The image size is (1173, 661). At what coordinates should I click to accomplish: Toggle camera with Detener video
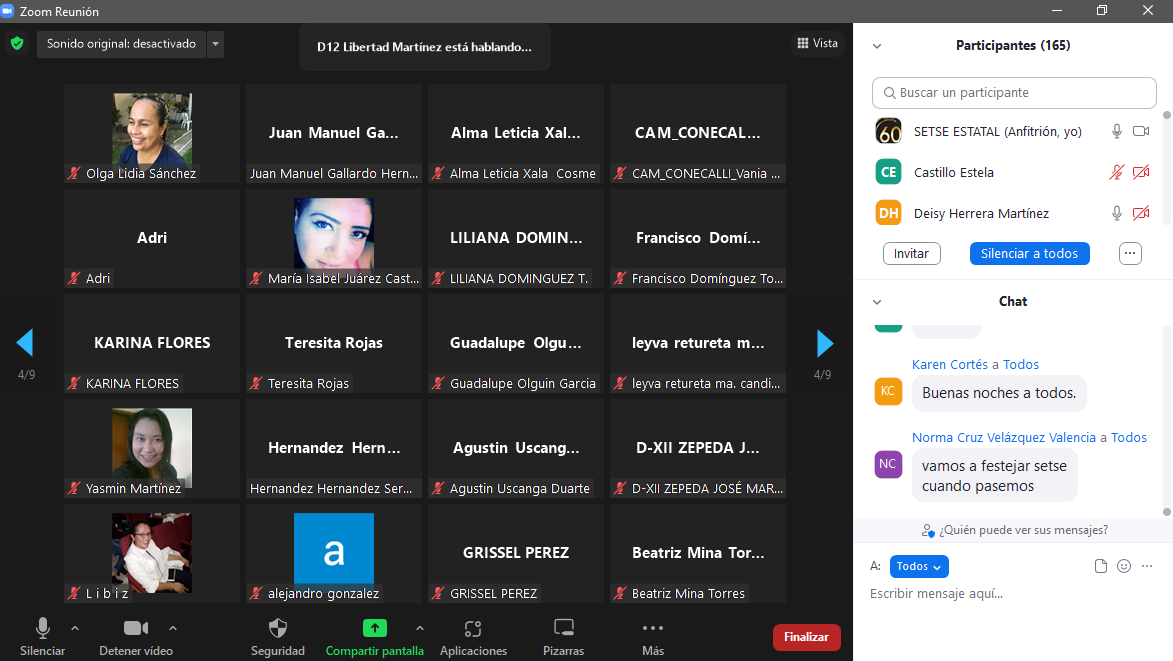click(136, 629)
